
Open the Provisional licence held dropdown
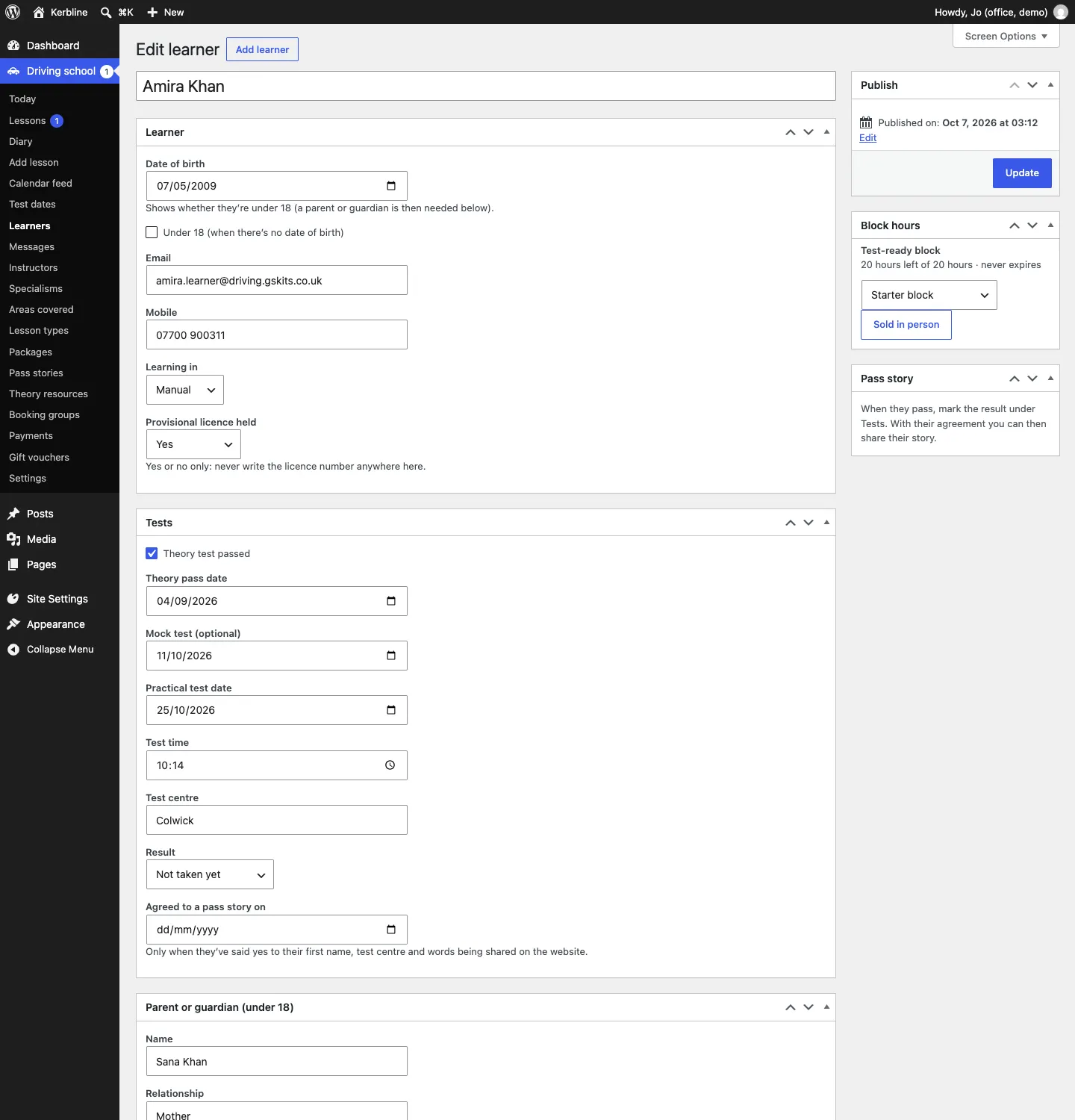(x=193, y=444)
